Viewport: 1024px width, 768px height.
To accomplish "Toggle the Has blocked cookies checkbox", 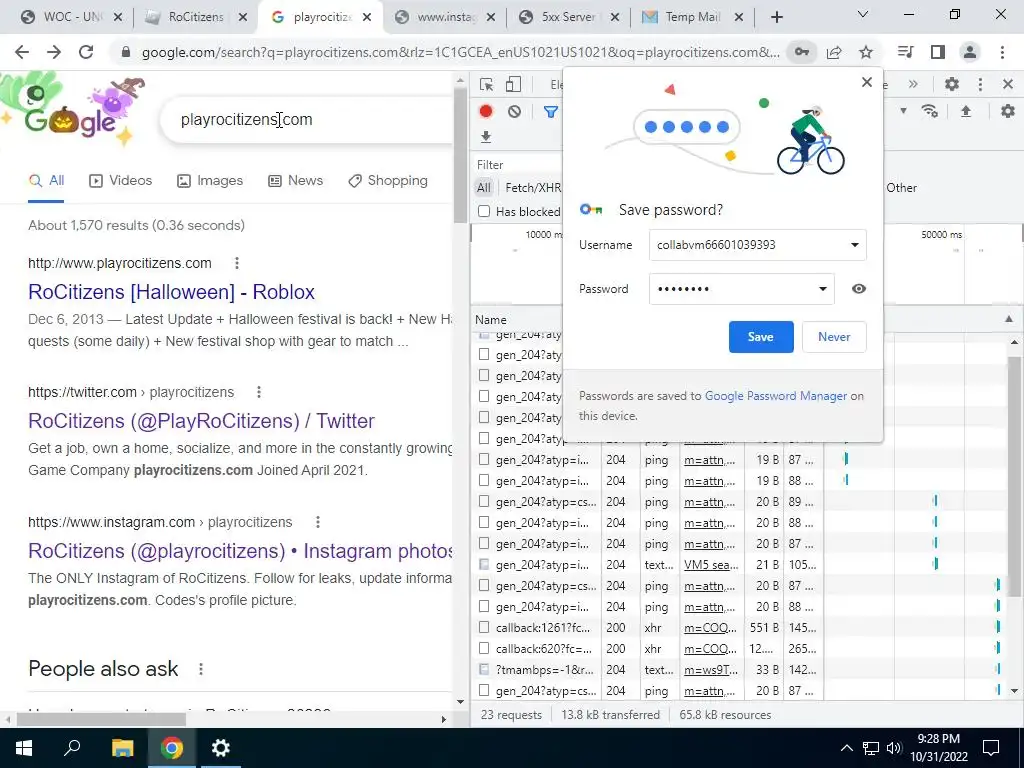I will [x=484, y=211].
